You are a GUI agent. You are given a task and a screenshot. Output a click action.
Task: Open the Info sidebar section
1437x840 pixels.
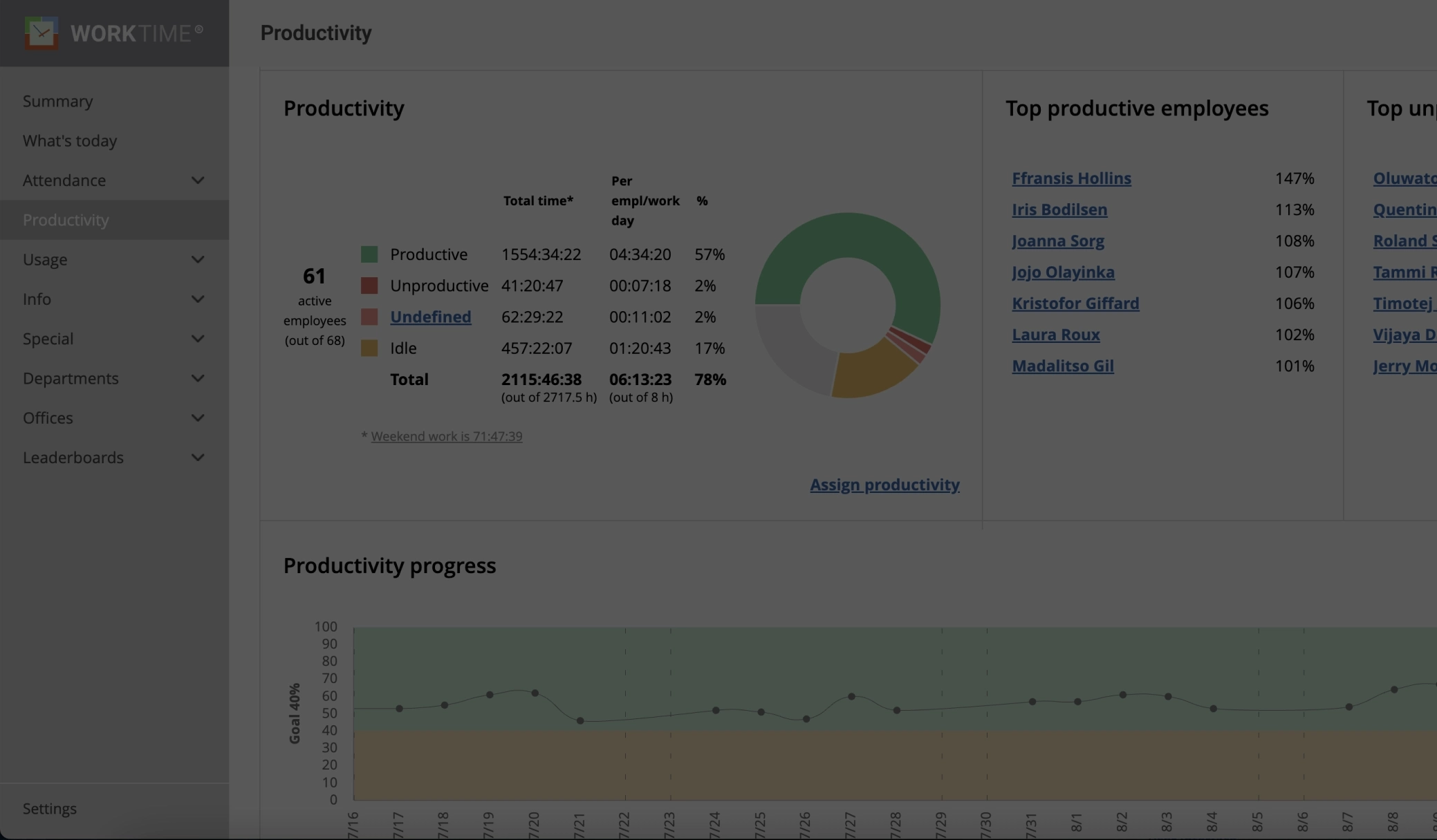tap(37, 299)
